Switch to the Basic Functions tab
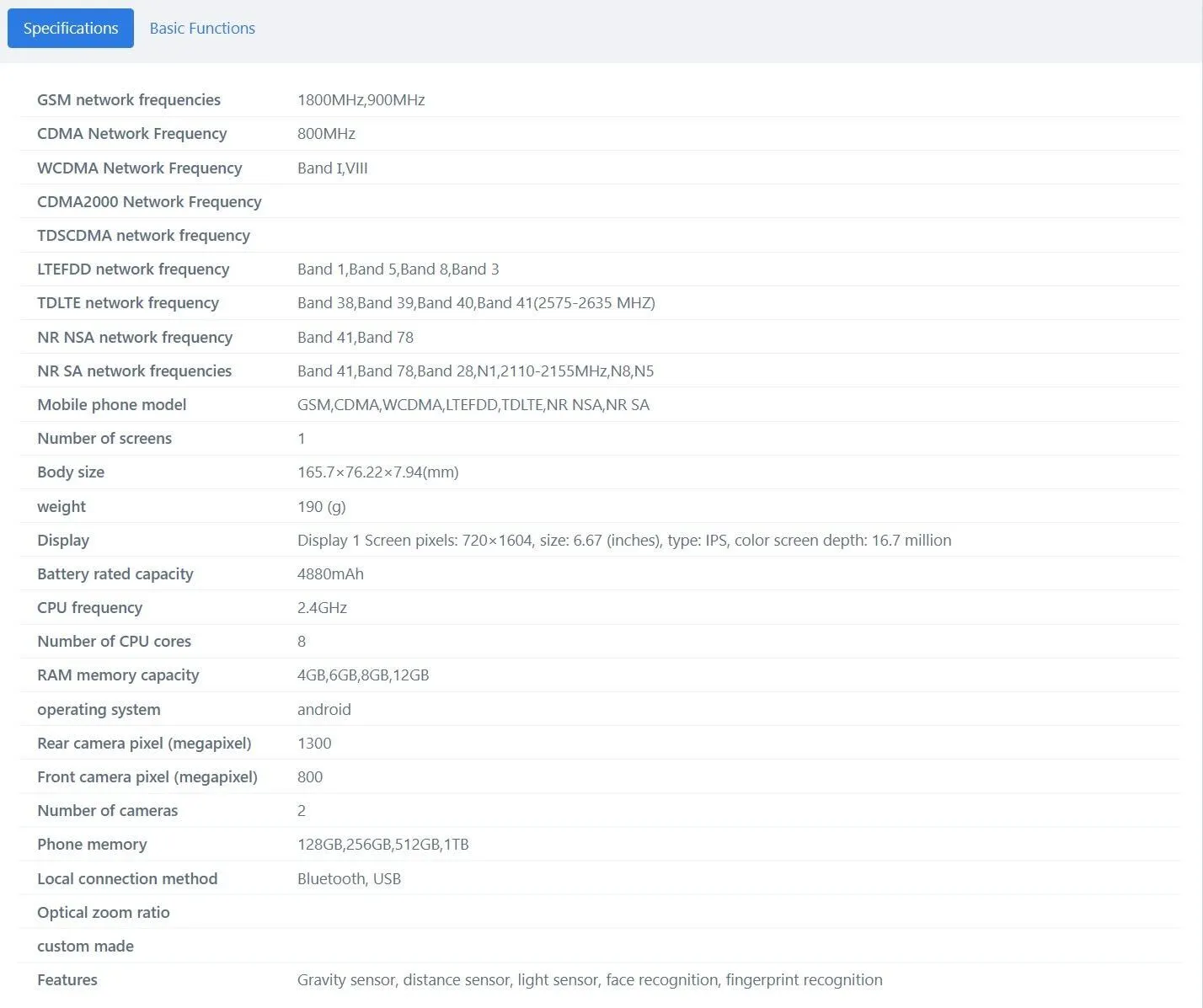Viewport: 1203px width, 1008px height. coord(202,28)
